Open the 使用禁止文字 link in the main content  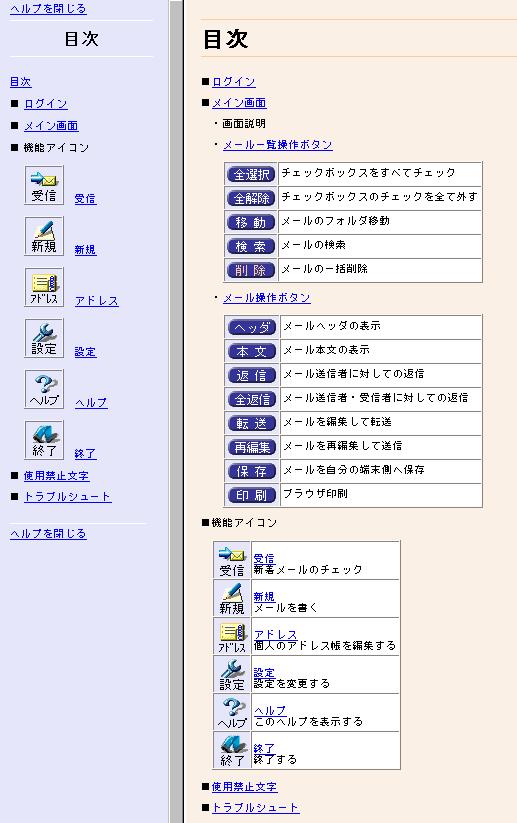(244, 787)
